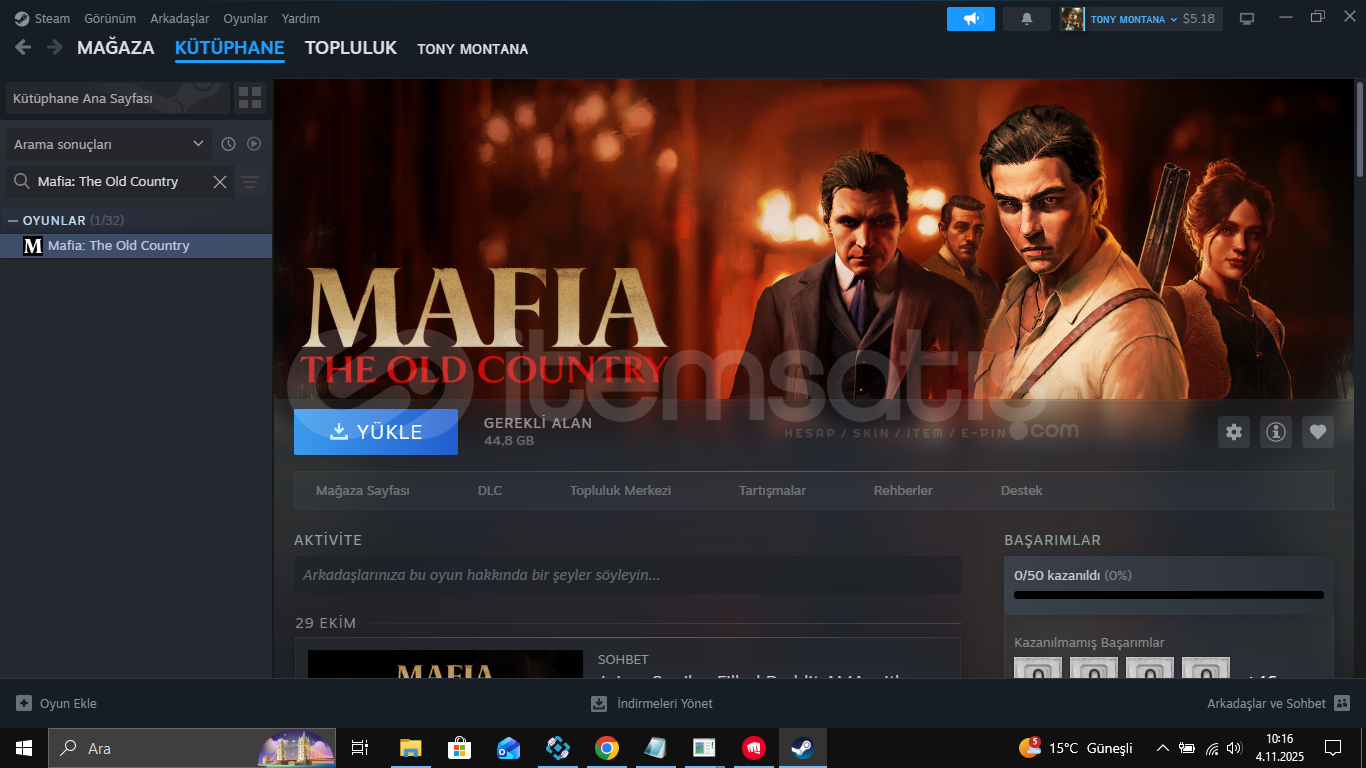Screen dimensions: 1366x768
Task: Click the Mafia search input field
Action: point(120,182)
